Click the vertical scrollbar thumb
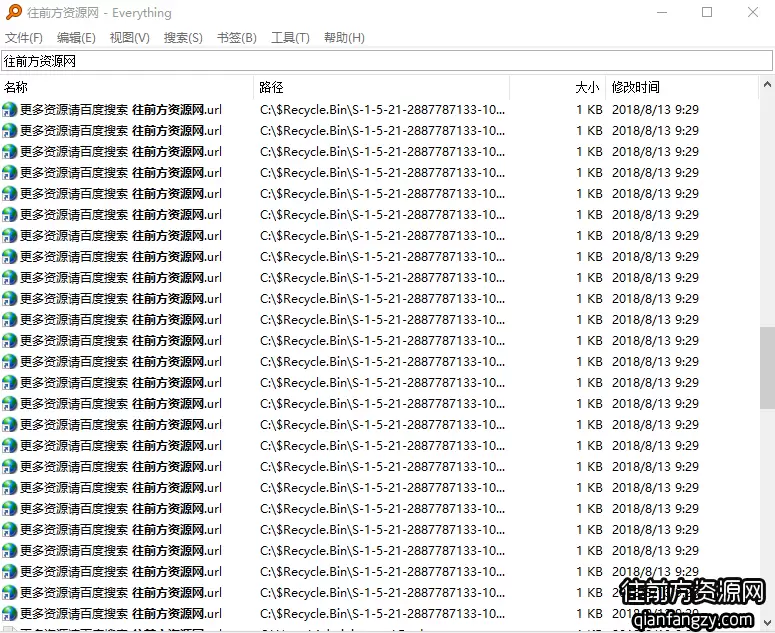Viewport: 775px width, 633px height. click(x=767, y=368)
